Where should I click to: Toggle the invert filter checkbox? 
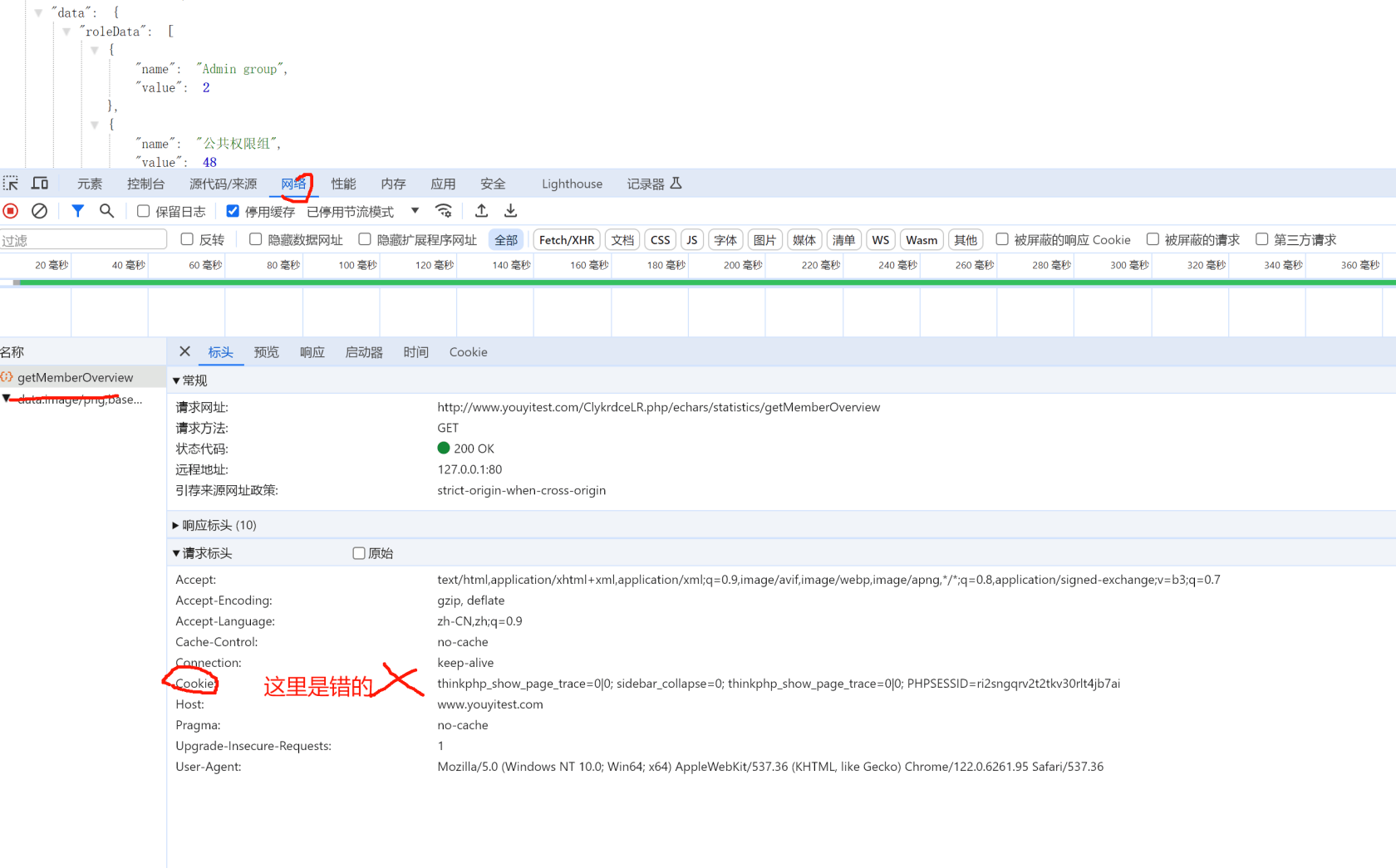pyautogui.click(x=187, y=239)
